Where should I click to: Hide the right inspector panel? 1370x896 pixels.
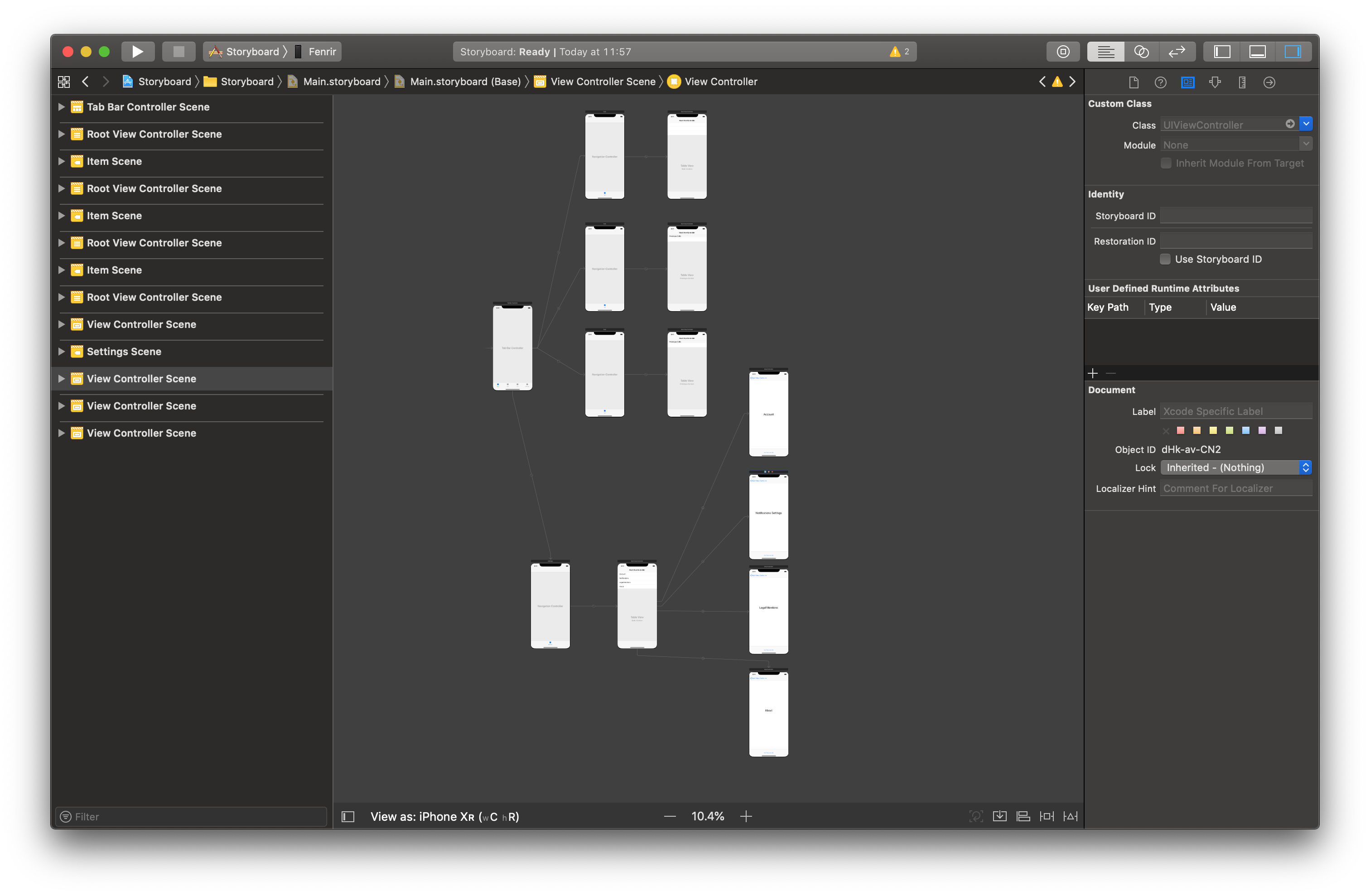pyautogui.click(x=1294, y=51)
